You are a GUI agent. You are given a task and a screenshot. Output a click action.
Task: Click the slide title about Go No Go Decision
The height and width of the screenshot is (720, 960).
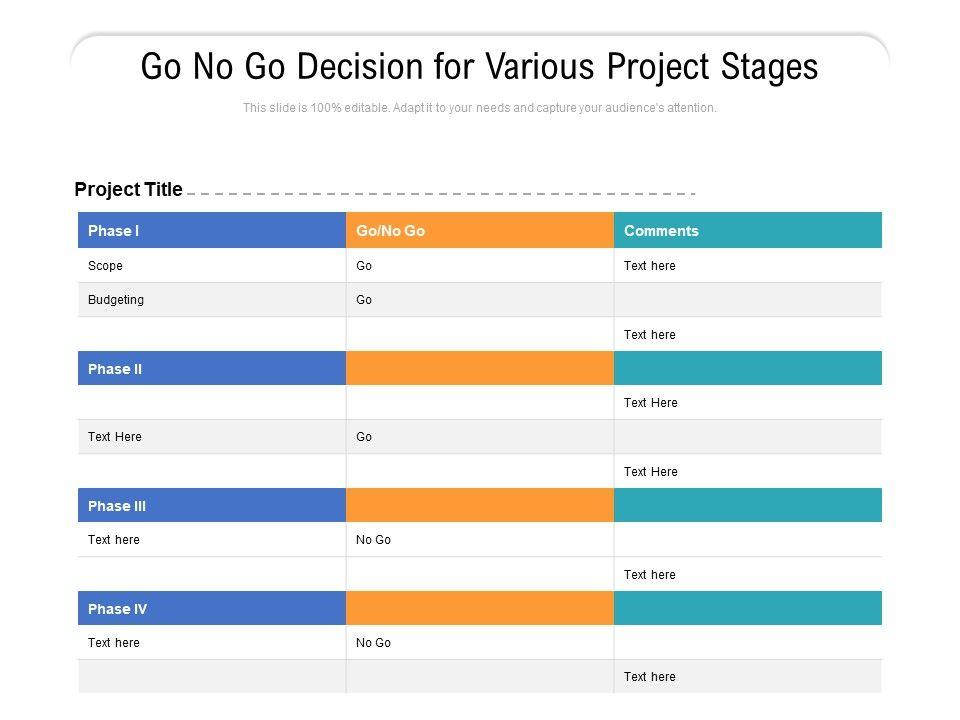[x=479, y=67]
